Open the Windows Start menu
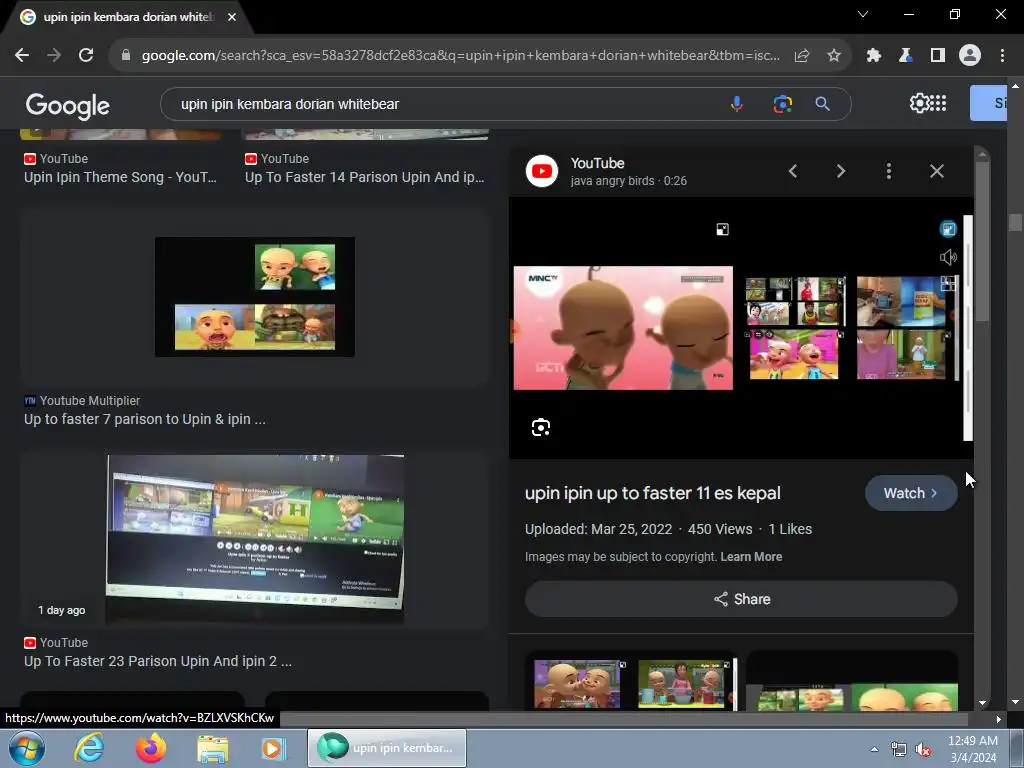 tap(27, 748)
